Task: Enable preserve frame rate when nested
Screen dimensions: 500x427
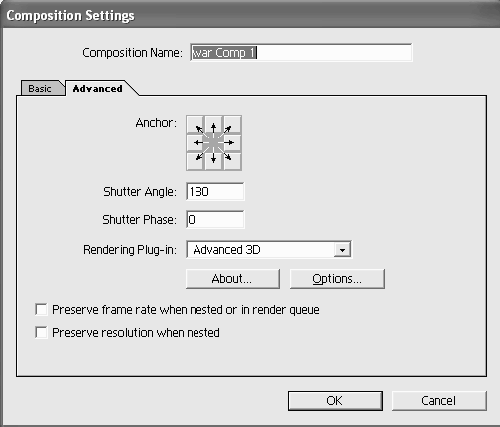Action: tap(41, 309)
